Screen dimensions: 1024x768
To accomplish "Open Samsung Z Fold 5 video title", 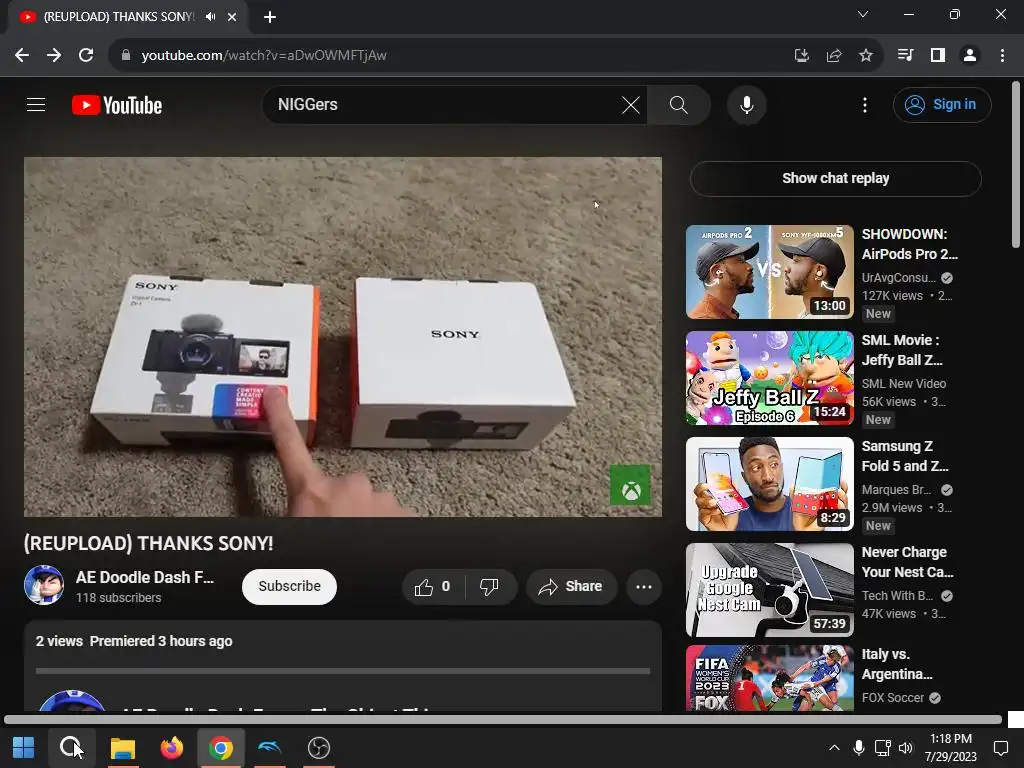I will click(904, 456).
